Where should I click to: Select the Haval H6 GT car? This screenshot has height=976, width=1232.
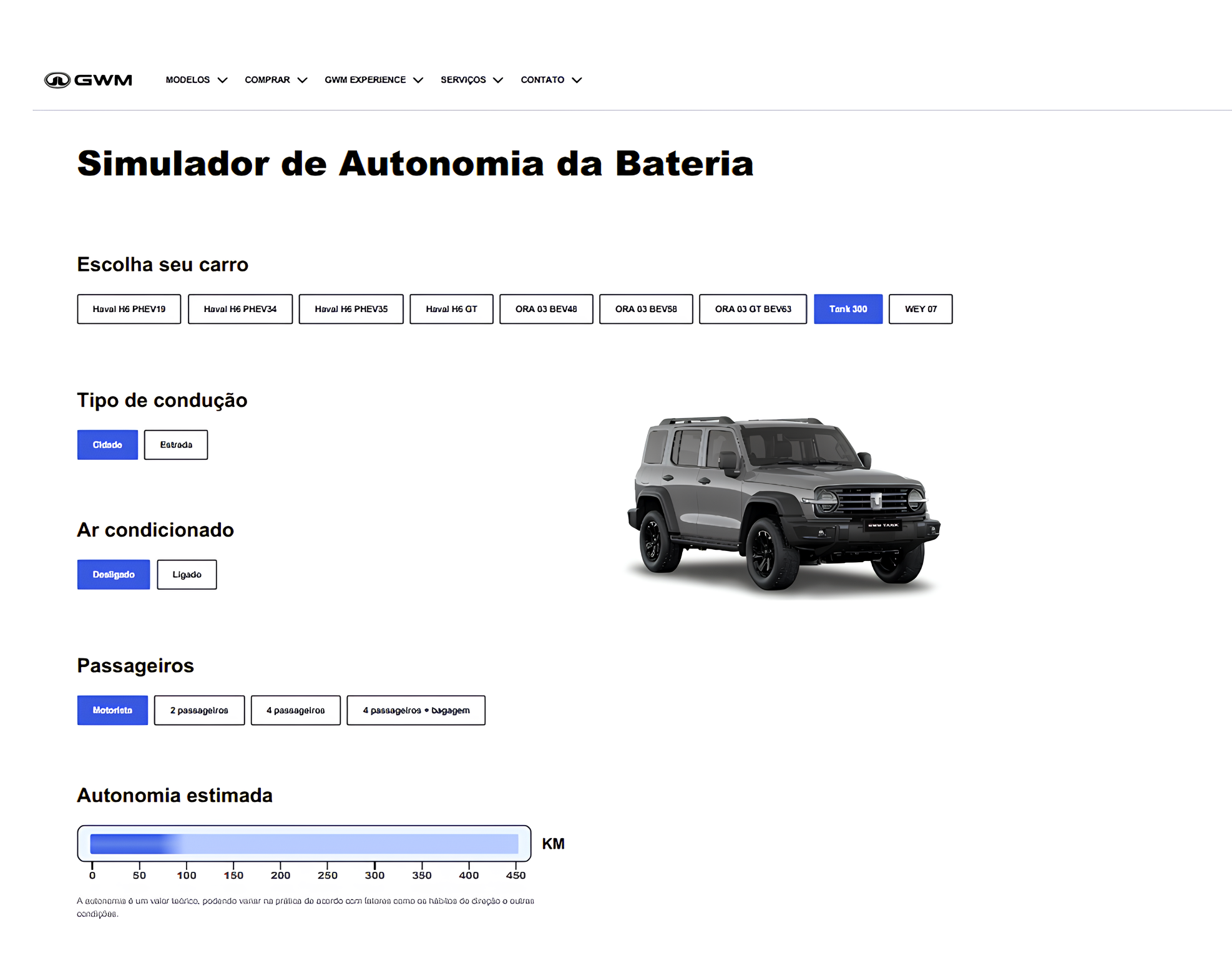point(451,309)
